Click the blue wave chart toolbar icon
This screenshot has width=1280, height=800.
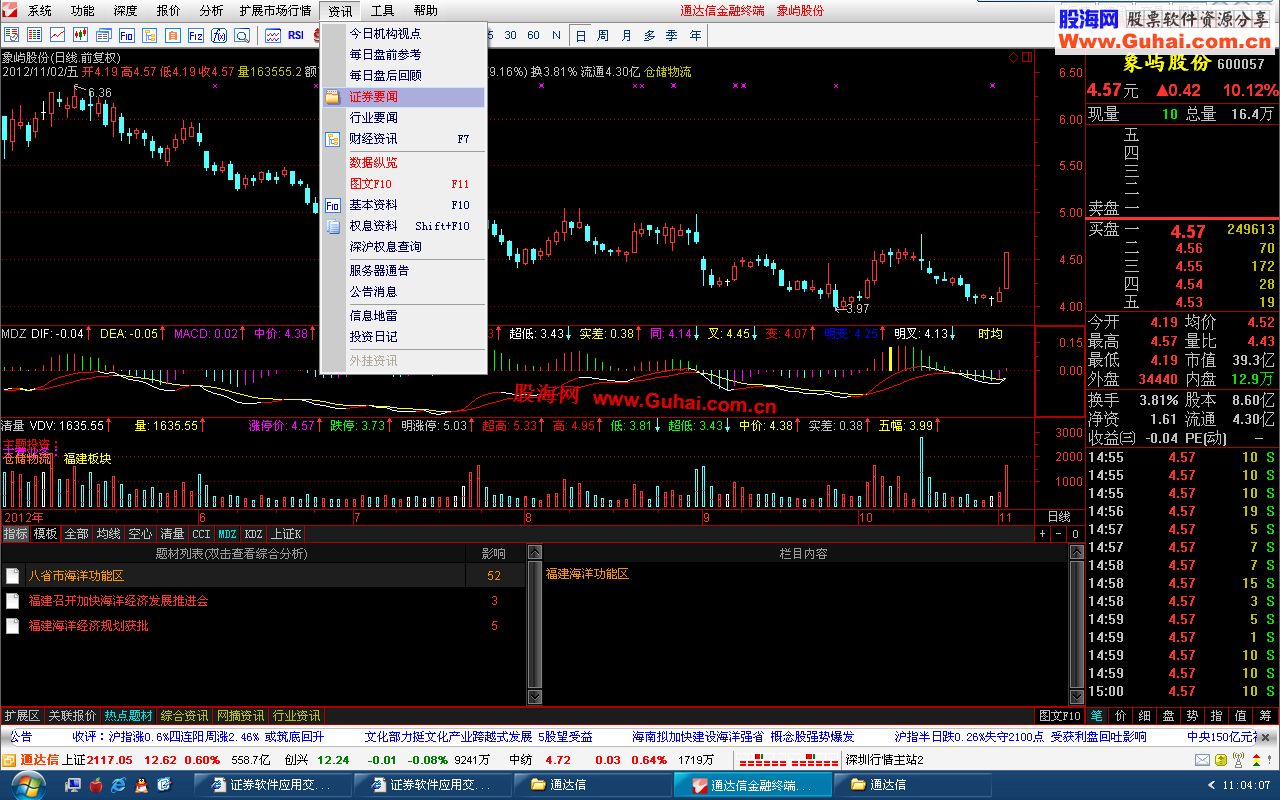click(x=273, y=35)
